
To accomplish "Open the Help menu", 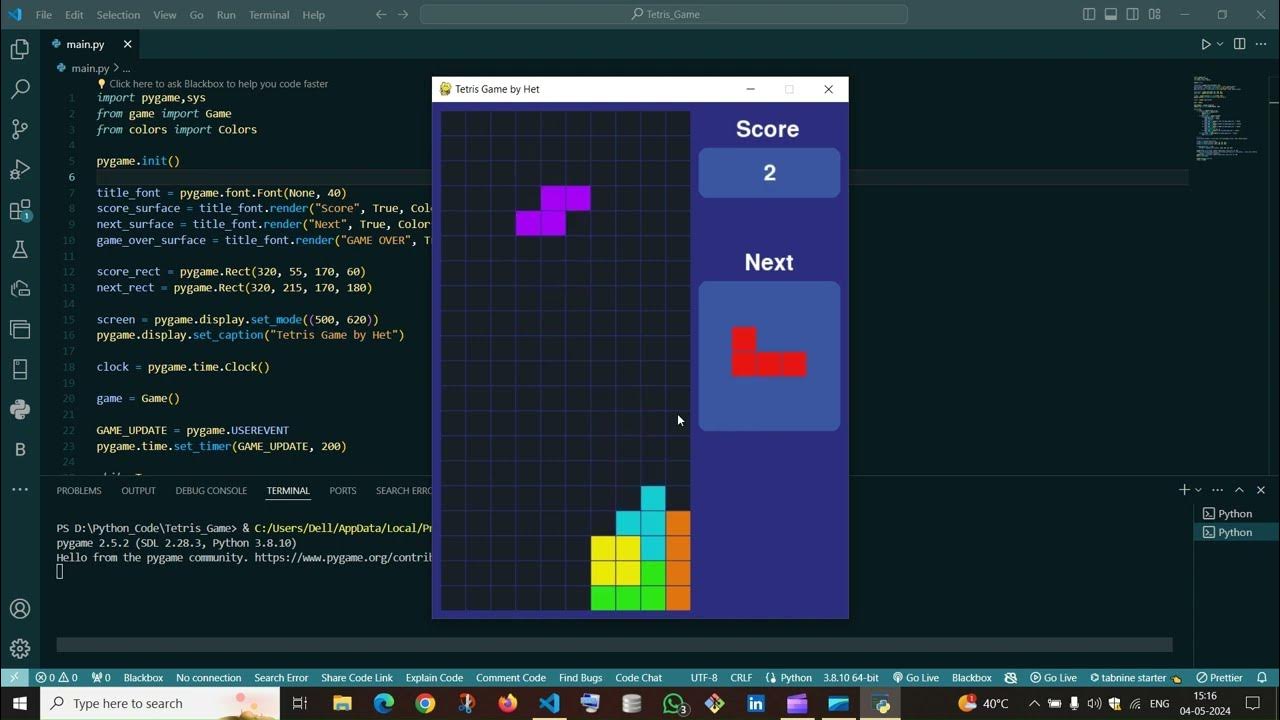I will click(x=313, y=15).
